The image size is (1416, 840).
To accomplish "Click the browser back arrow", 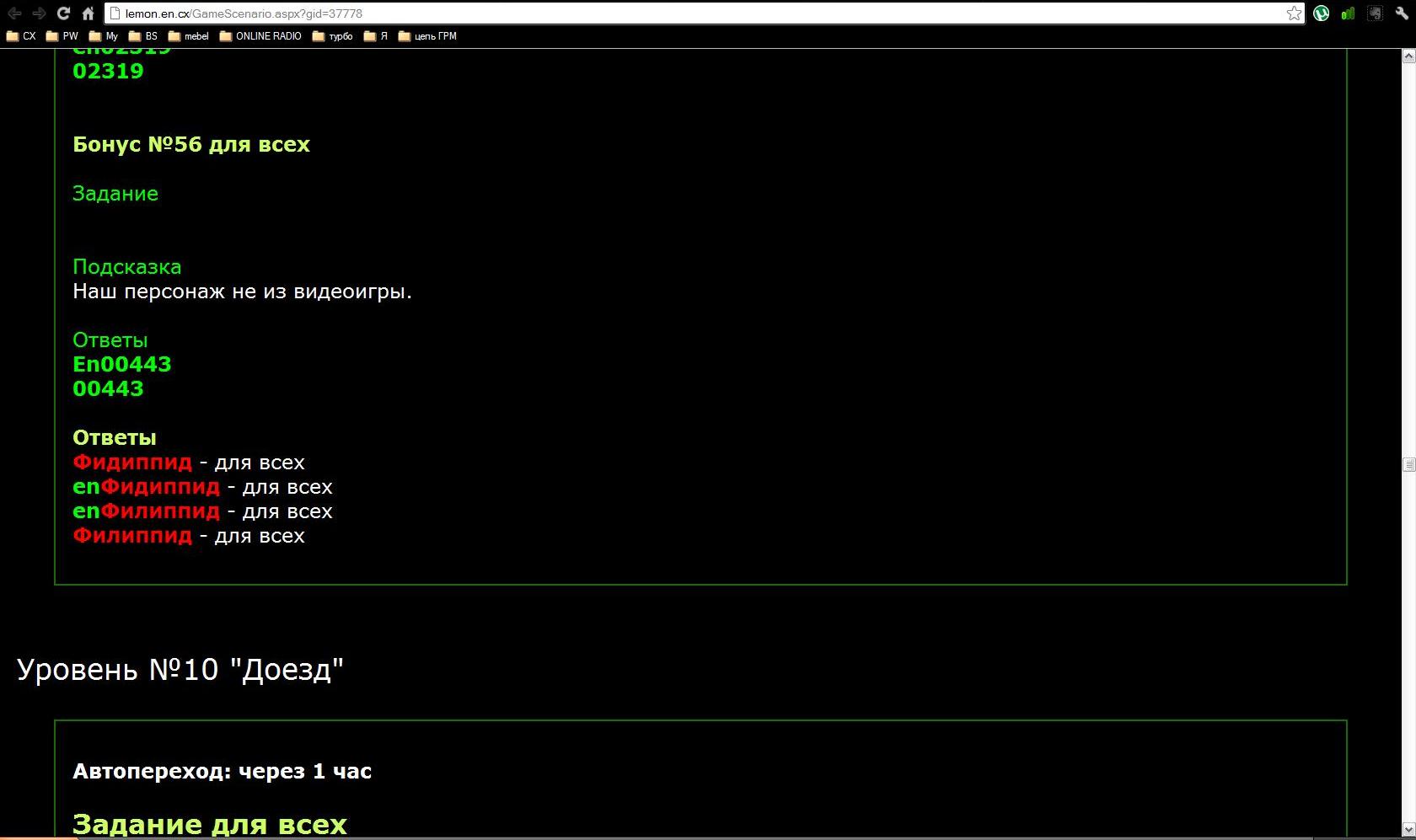I will 14,13.
